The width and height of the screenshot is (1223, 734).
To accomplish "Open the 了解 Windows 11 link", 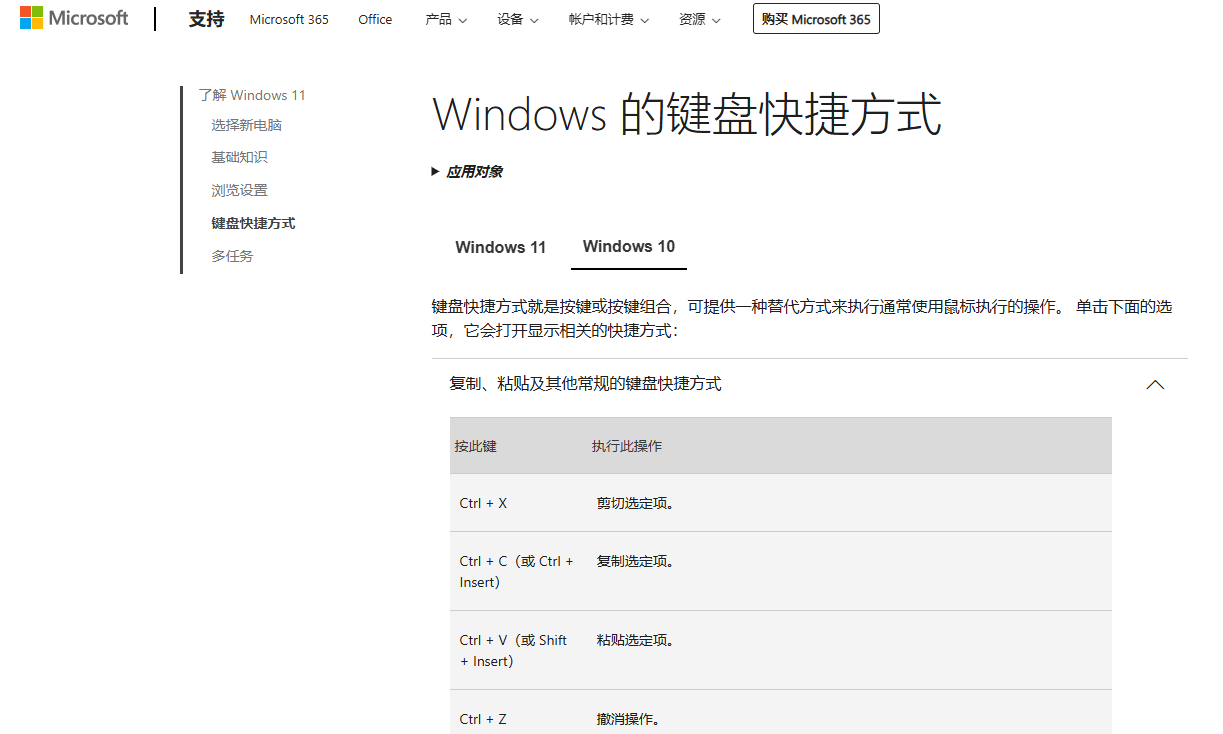I will pyautogui.click(x=253, y=94).
